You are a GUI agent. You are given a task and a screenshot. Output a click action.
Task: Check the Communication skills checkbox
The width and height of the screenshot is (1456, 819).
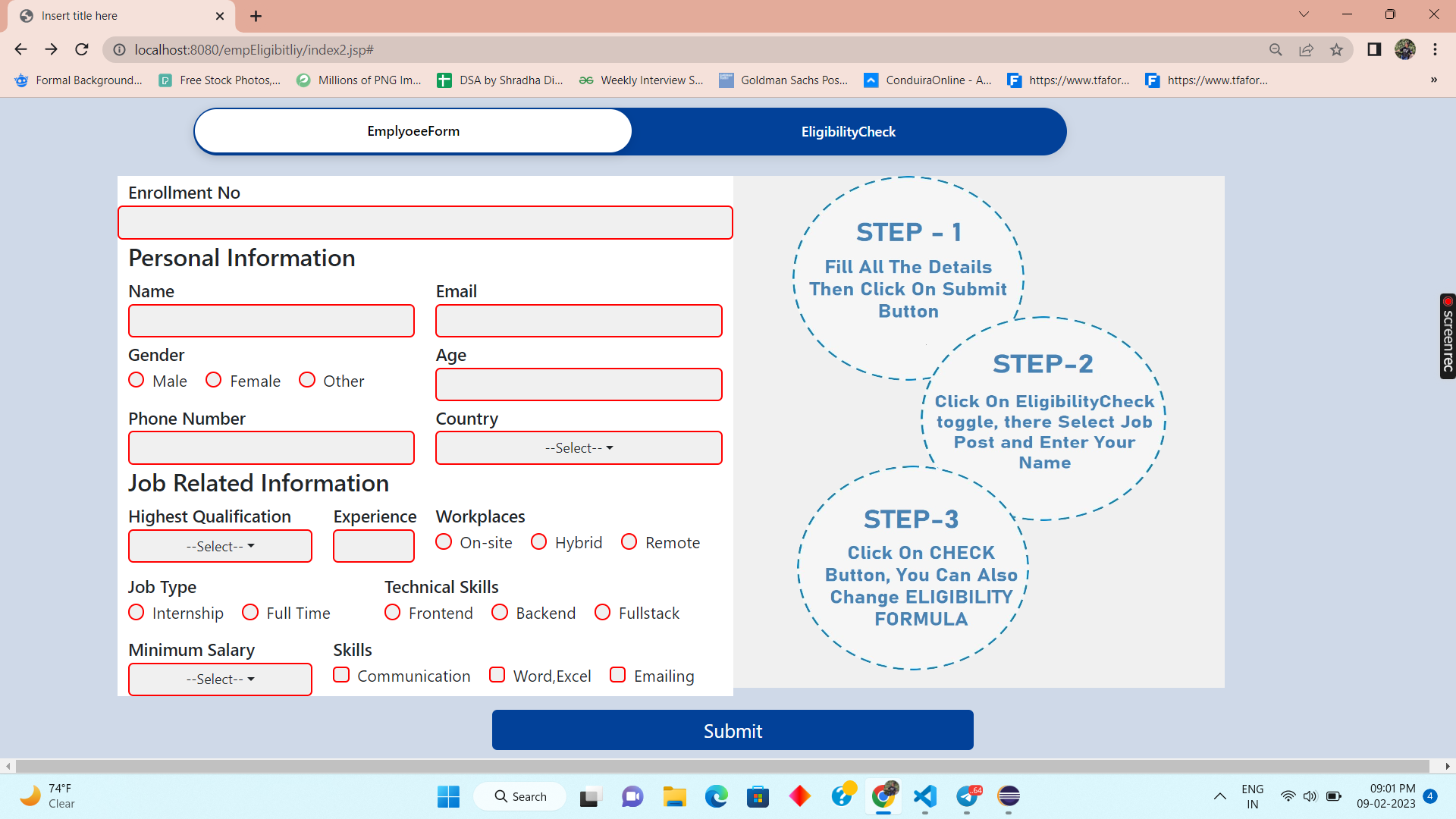coord(341,675)
